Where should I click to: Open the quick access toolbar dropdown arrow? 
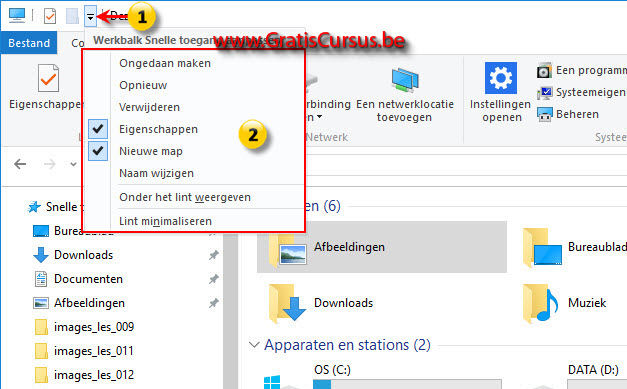[x=90, y=16]
